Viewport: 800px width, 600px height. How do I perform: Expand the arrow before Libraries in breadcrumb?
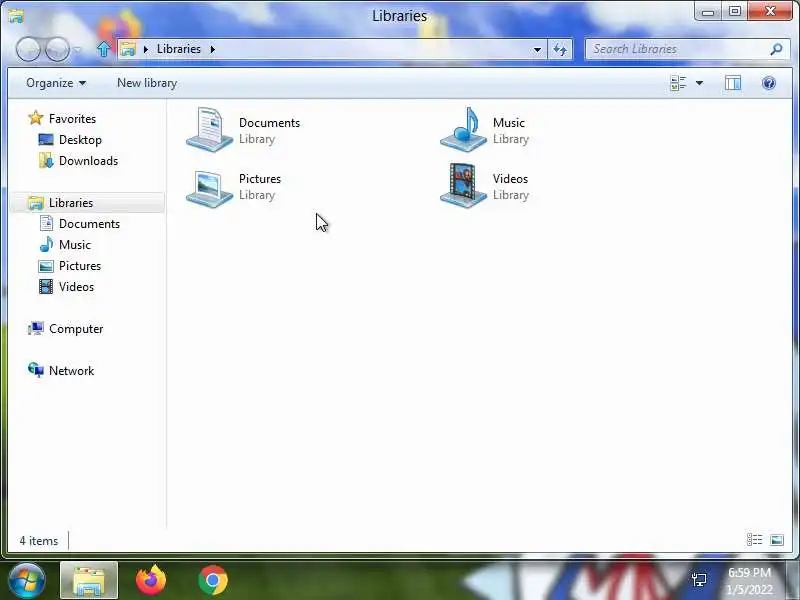(146, 49)
